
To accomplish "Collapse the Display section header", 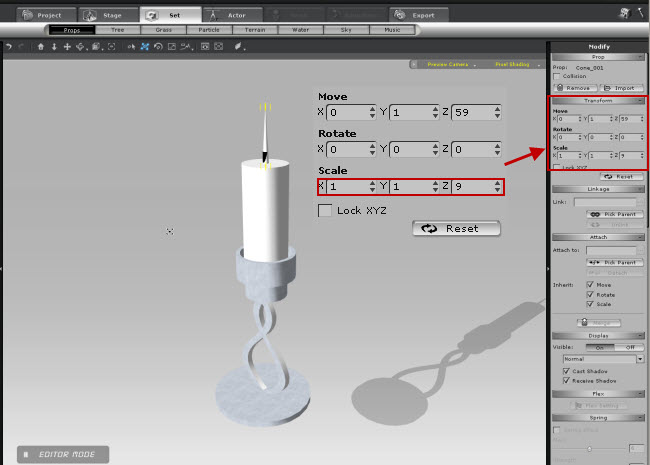I will pyautogui.click(x=598, y=336).
